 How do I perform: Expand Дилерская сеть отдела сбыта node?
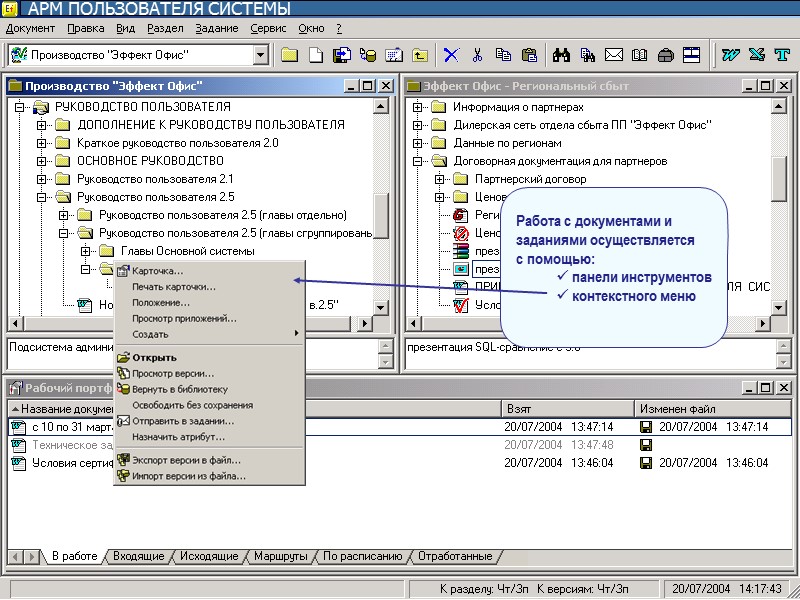[x=417, y=125]
